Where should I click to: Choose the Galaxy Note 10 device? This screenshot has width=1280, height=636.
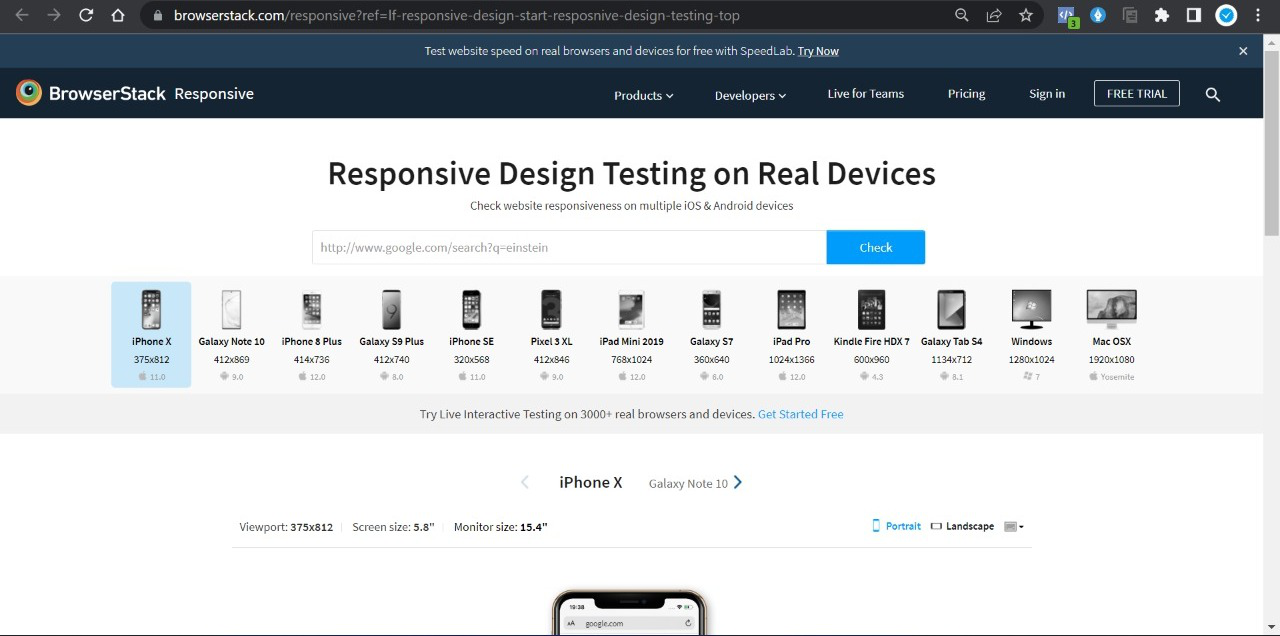click(231, 310)
